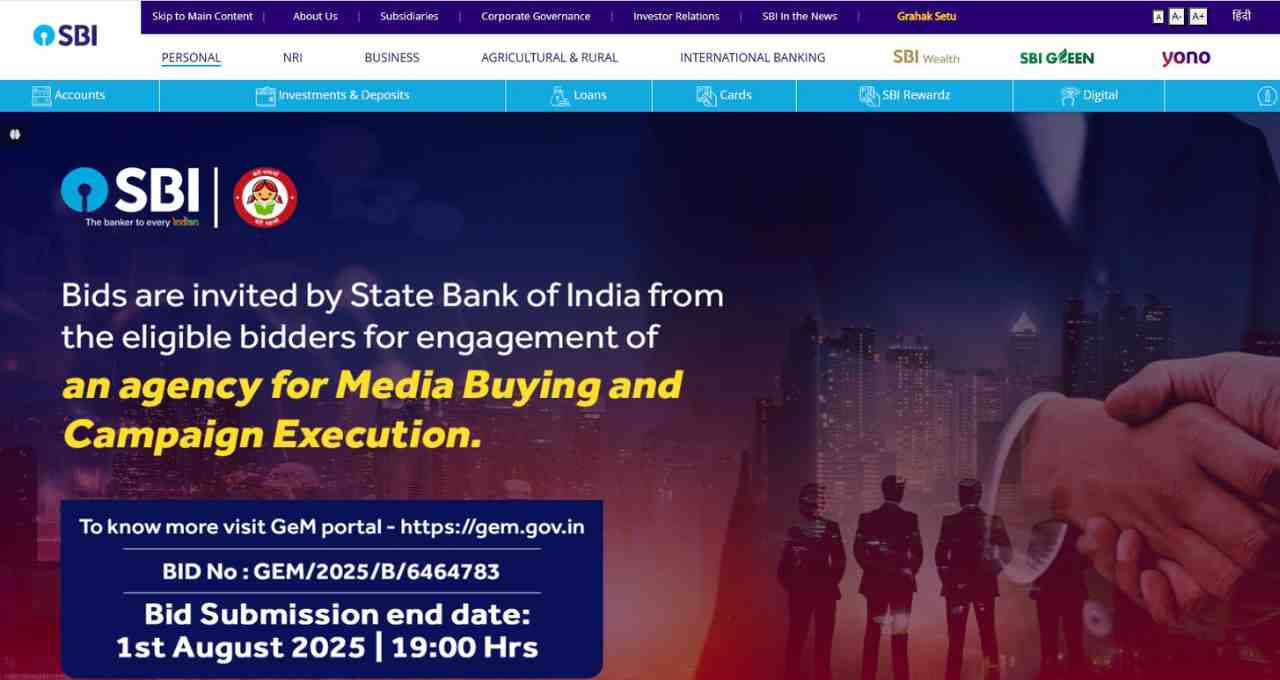This screenshot has width=1280, height=680.
Task: Reset font size with the A button
Action: tap(1159, 17)
